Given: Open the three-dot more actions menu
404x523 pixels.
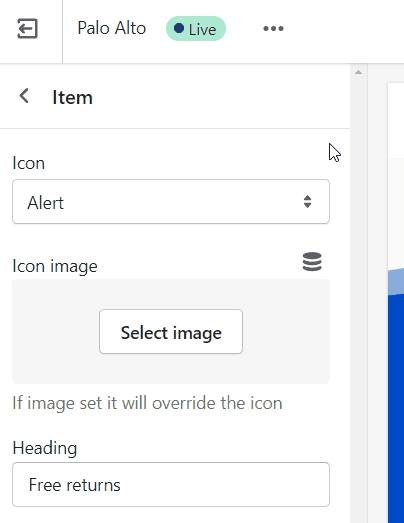Looking at the screenshot, I should (273, 29).
